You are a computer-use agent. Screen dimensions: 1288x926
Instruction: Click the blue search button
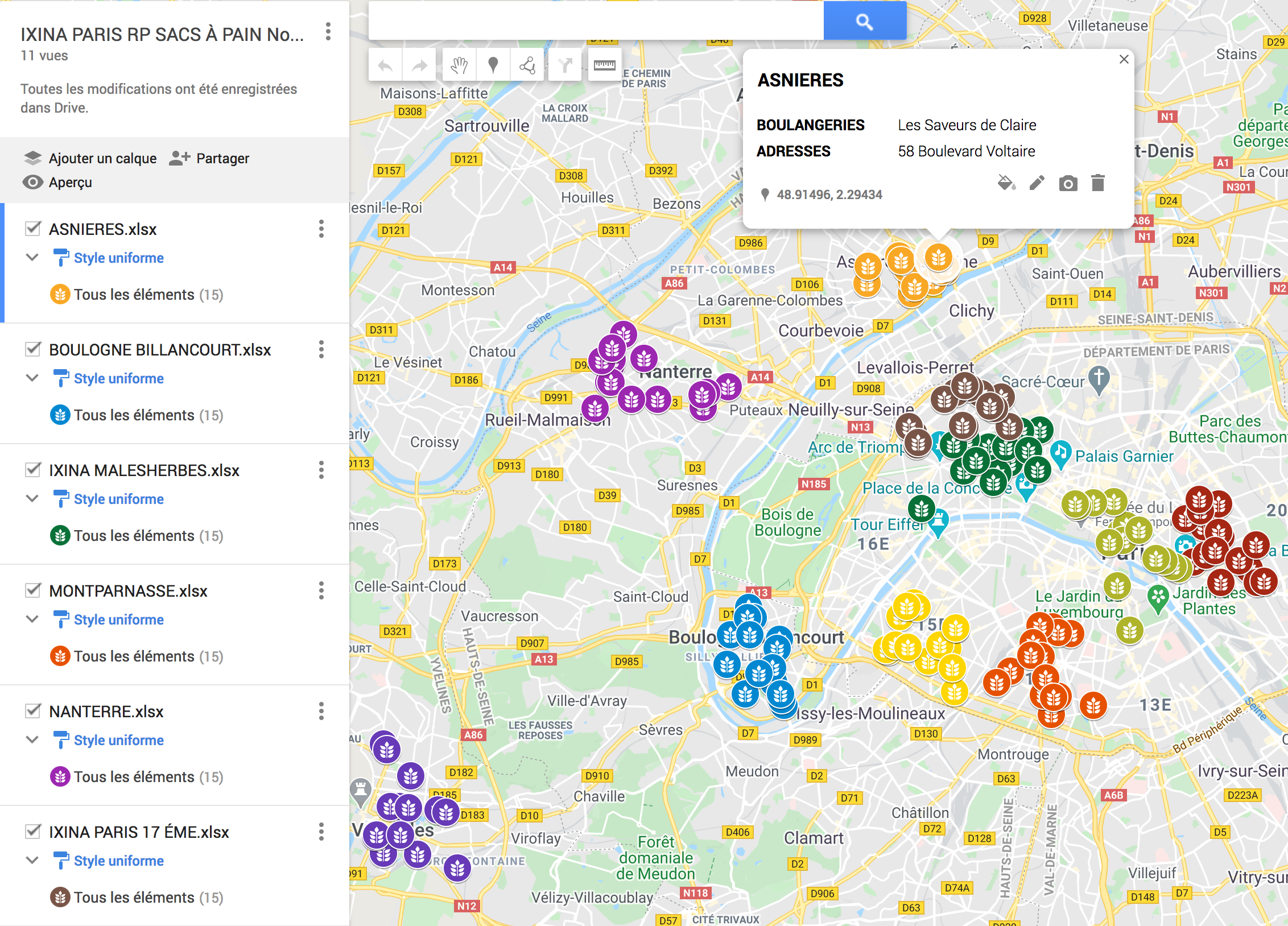(865, 21)
